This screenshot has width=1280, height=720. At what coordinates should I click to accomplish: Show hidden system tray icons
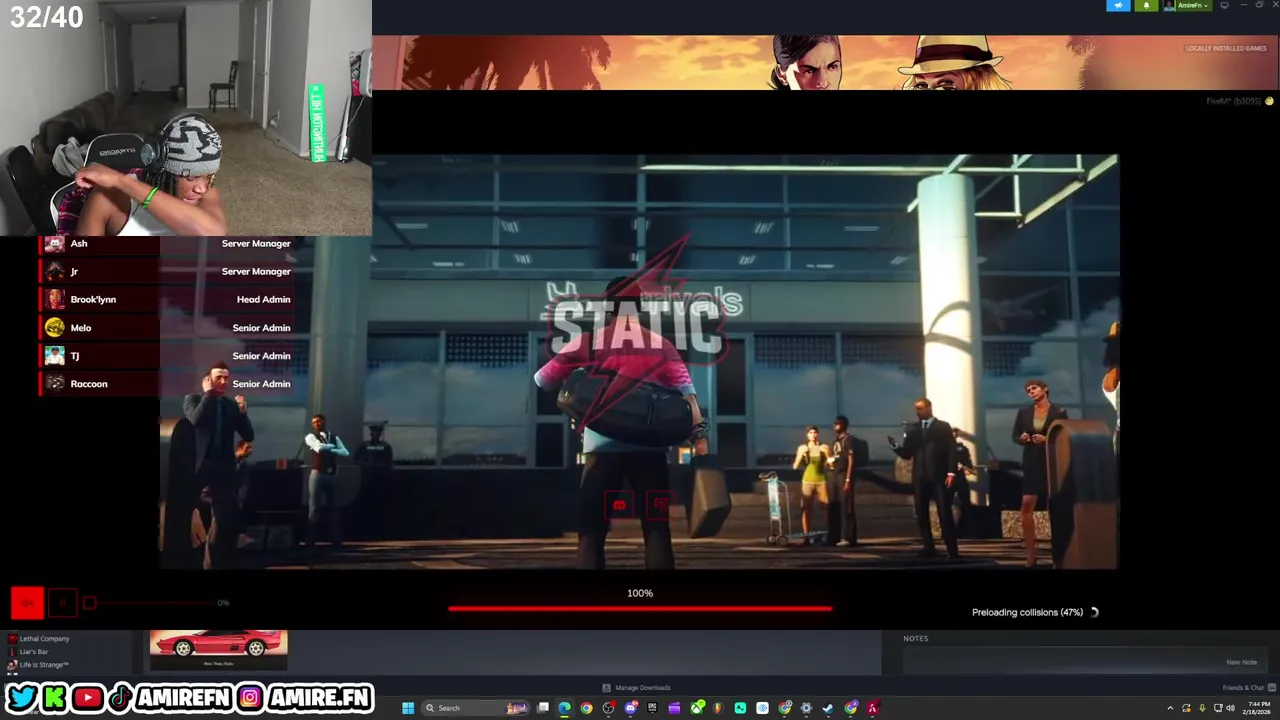[1170, 708]
